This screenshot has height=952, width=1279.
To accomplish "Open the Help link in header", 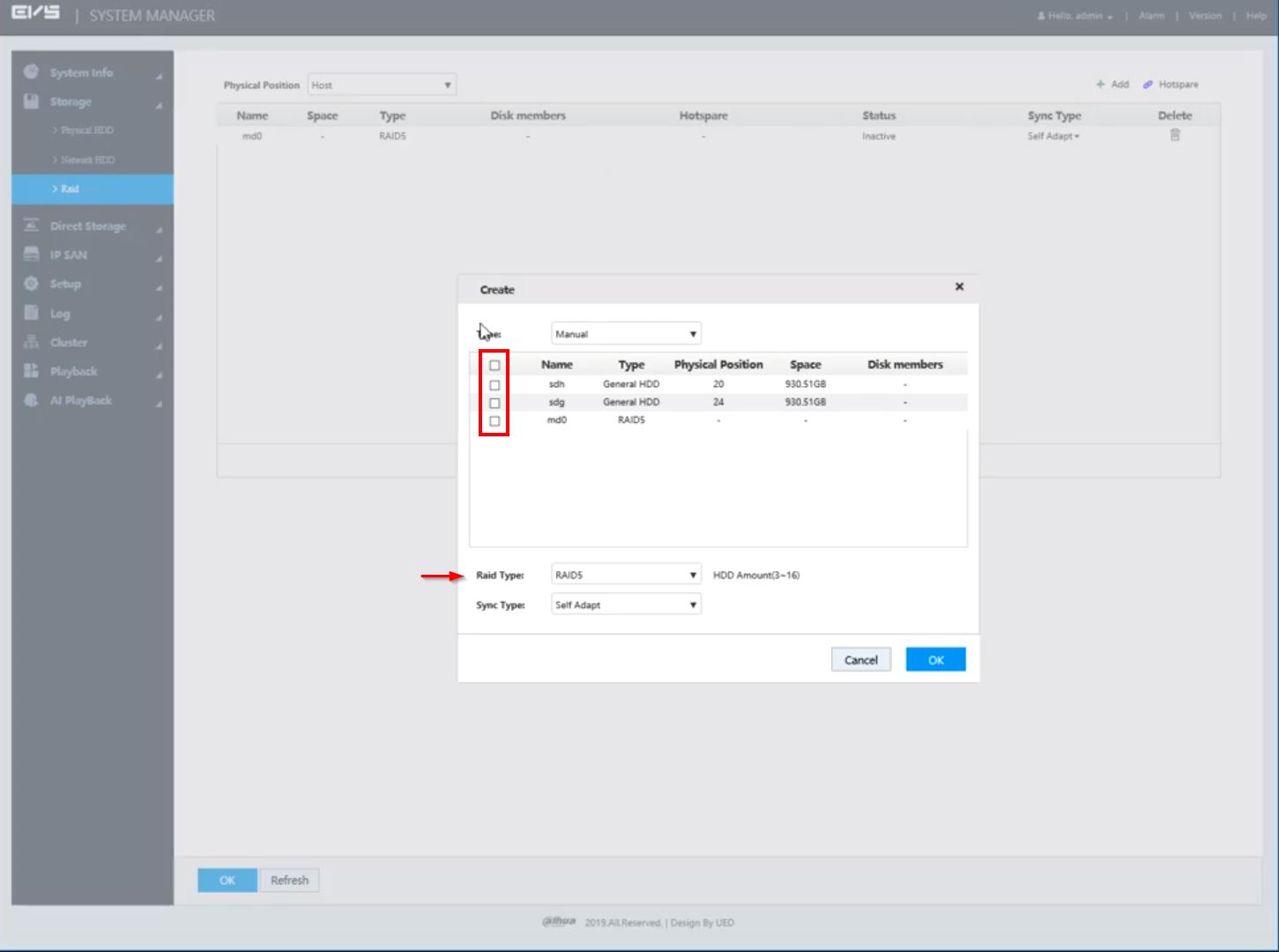I will pos(1256,16).
